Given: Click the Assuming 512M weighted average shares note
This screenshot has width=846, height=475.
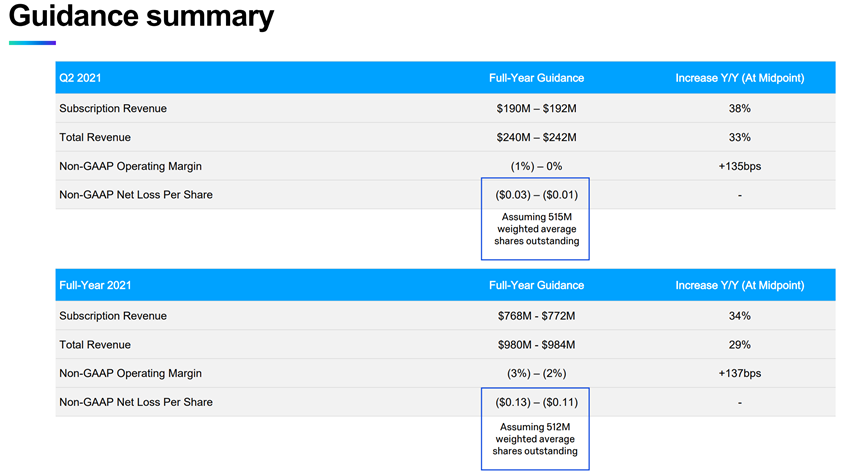Looking at the screenshot, I should [x=536, y=438].
